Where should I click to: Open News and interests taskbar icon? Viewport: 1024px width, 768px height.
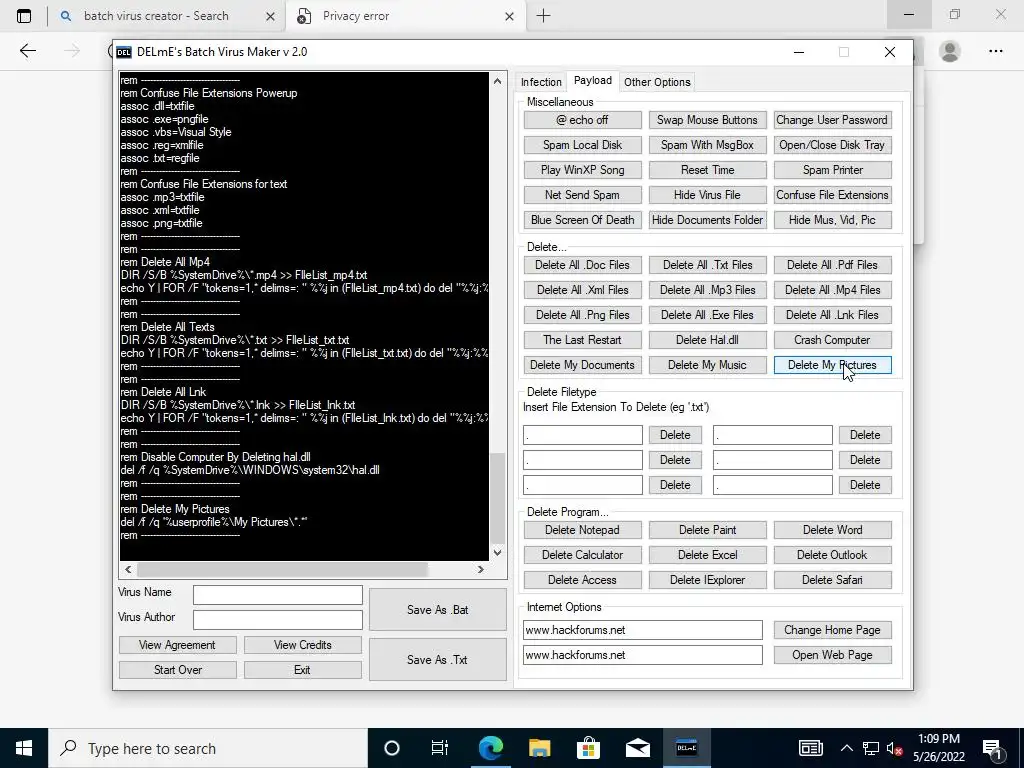(x=810, y=748)
